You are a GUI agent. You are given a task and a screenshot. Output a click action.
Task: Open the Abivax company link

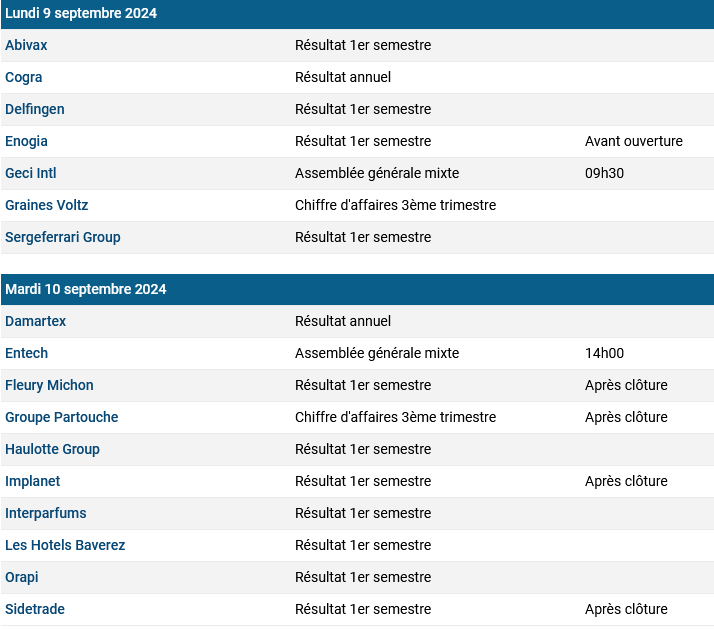pyautogui.click(x=26, y=45)
